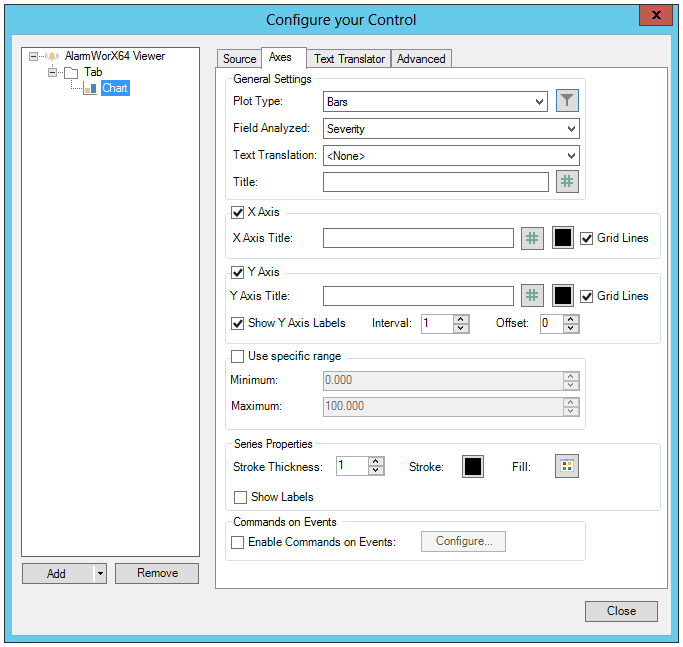Pick the Stroke color swatch in Series Properties
Viewport: 683px width, 647px height.
[x=472, y=467]
